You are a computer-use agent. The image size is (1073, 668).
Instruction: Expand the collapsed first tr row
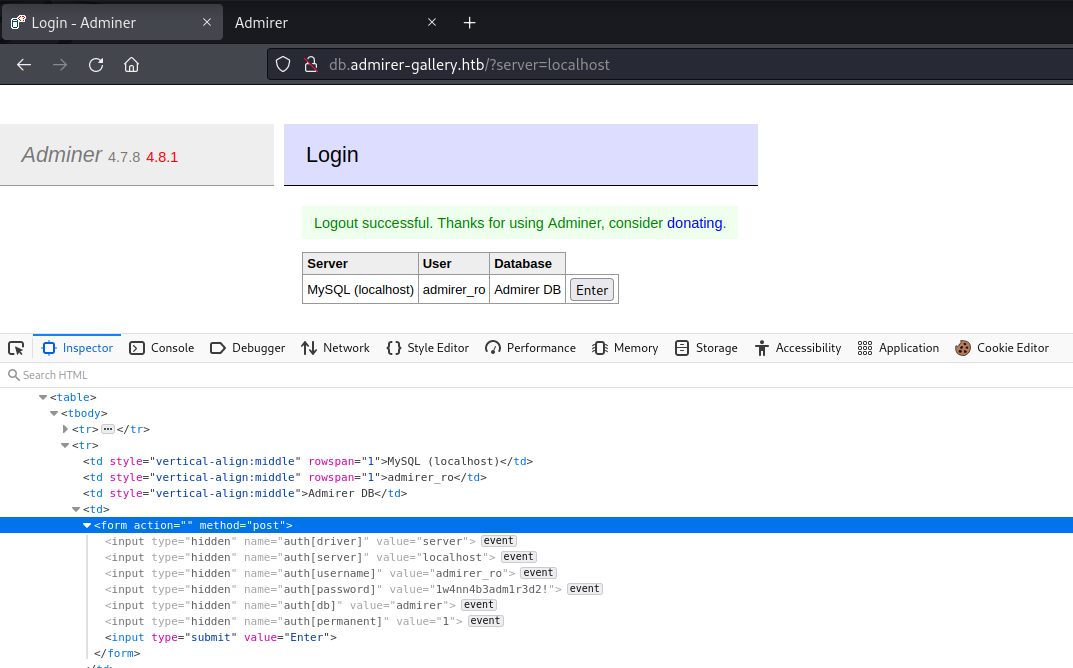tap(65, 429)
